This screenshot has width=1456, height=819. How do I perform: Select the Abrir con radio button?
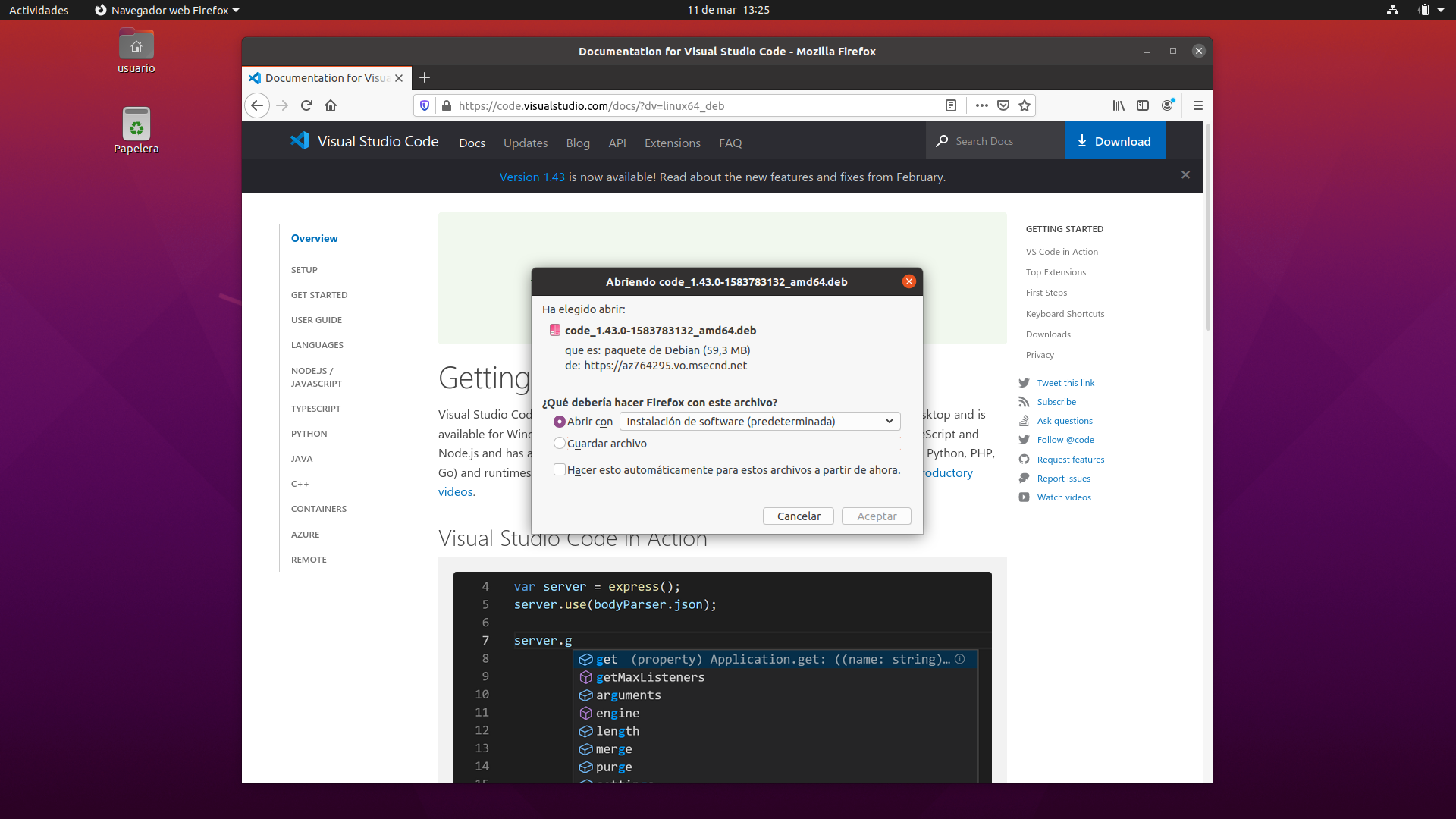coord(560,422)
